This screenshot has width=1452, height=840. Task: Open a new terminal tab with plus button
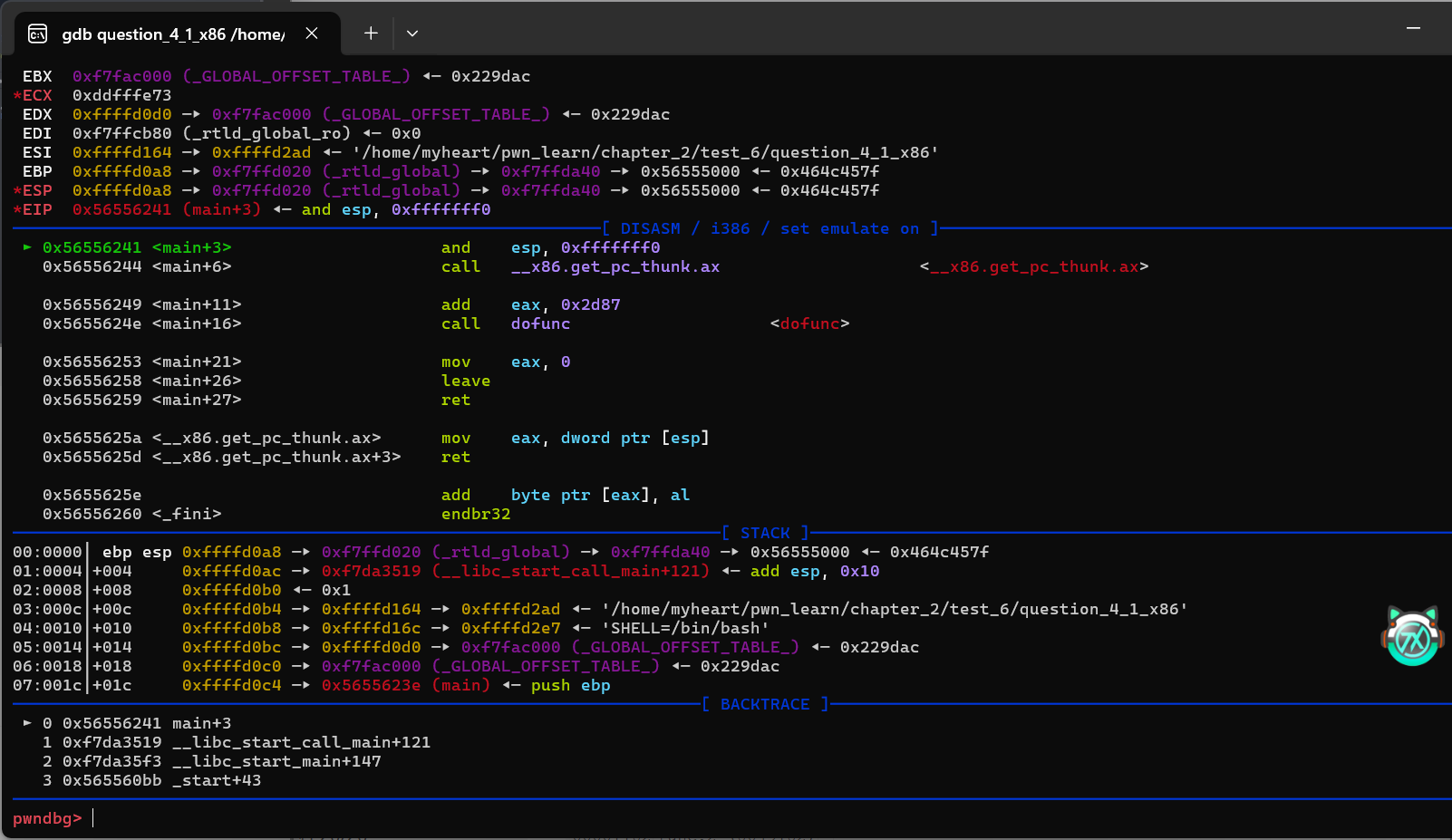point(371,34)
